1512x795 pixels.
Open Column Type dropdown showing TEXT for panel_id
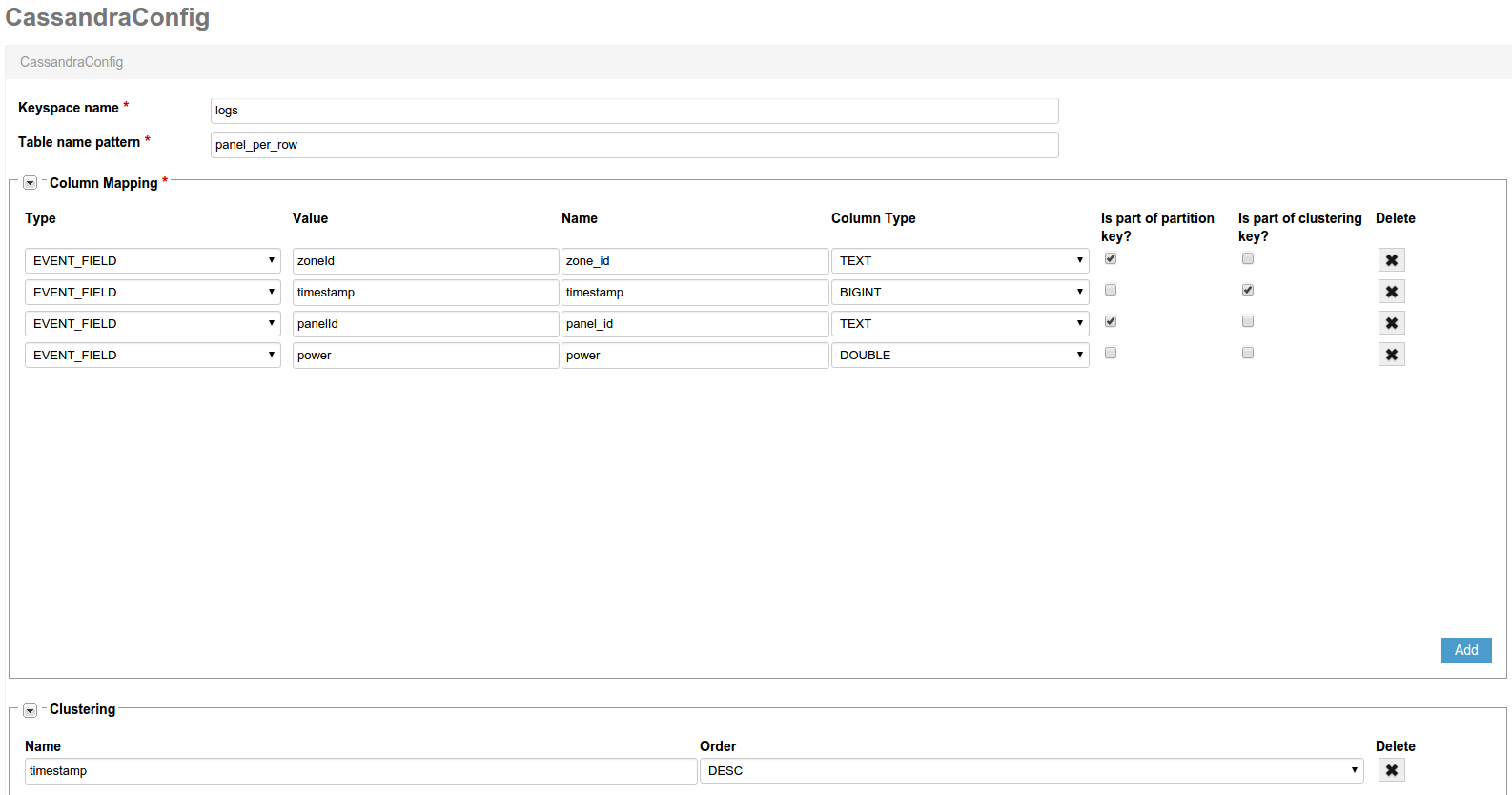(x=960, y=323)
